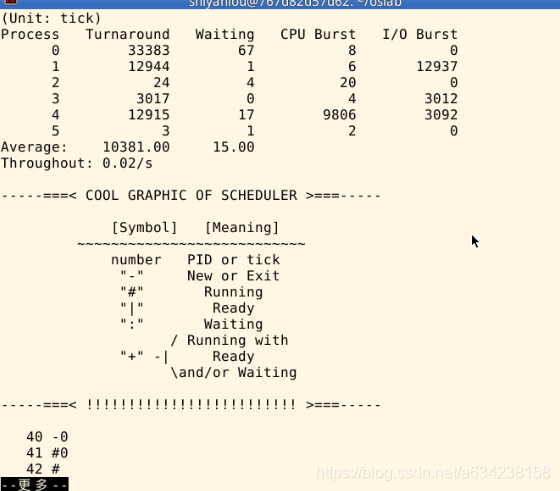560x491 pixels.
Task: Click the "#" legend symbol
Action: 132,292
